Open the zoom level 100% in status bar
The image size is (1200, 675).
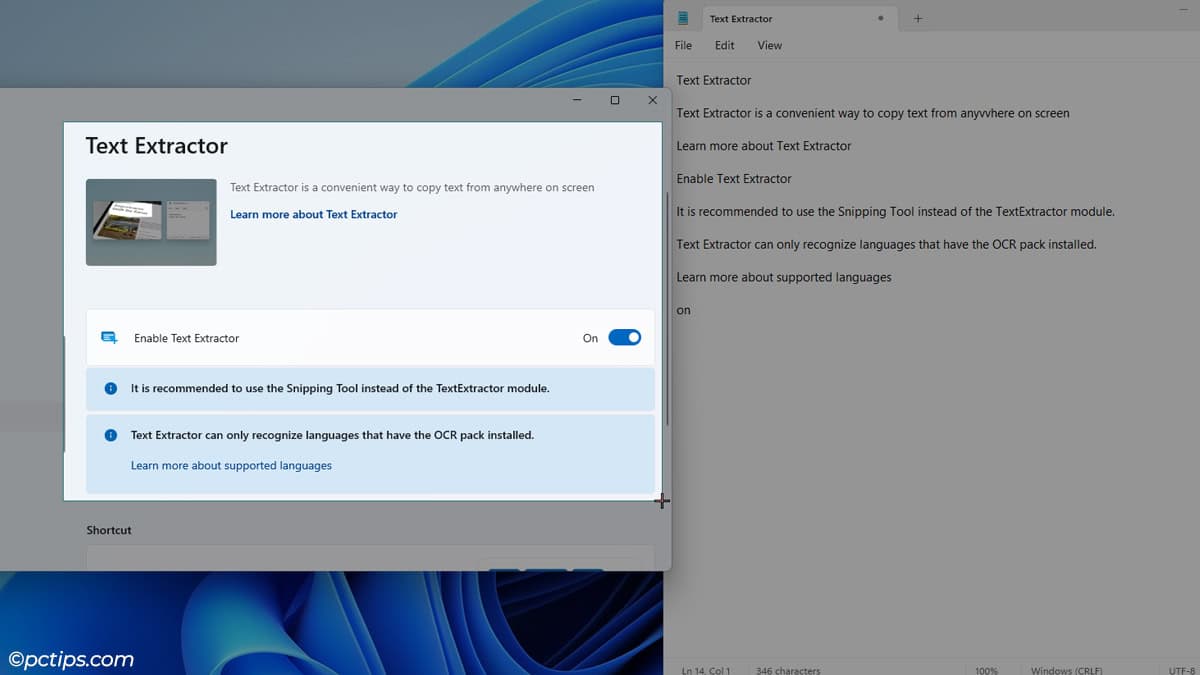[x=986, y=669]
